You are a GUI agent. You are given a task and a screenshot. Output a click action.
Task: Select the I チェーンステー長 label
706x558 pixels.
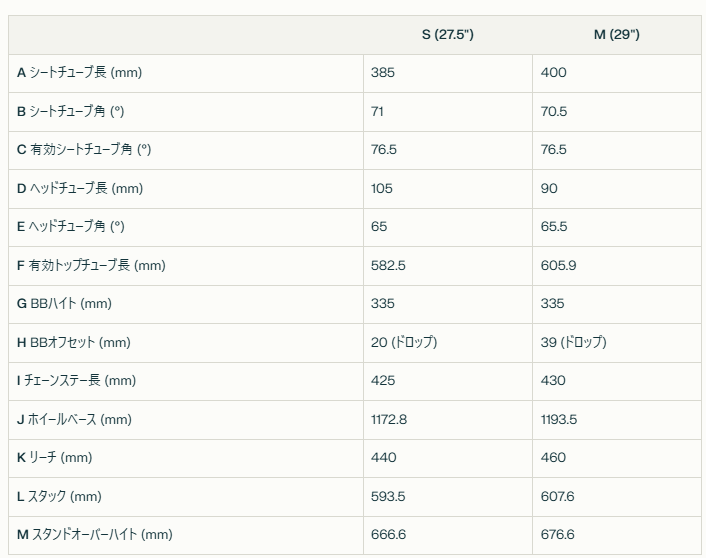(76, 381)
